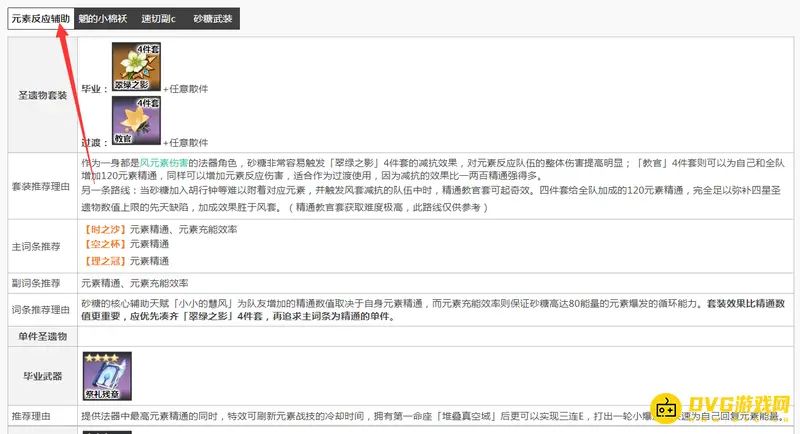Select the 套装推荐理由 row header

[x=43, y=186]
